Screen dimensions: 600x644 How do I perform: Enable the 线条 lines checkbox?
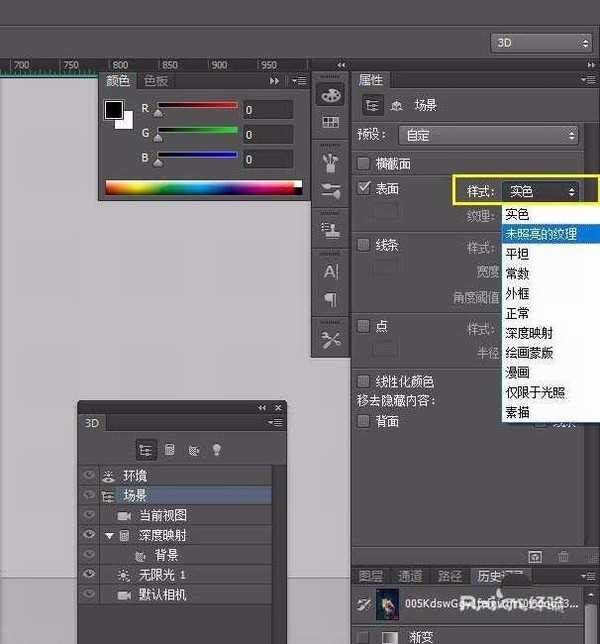[x=364, y=244]
